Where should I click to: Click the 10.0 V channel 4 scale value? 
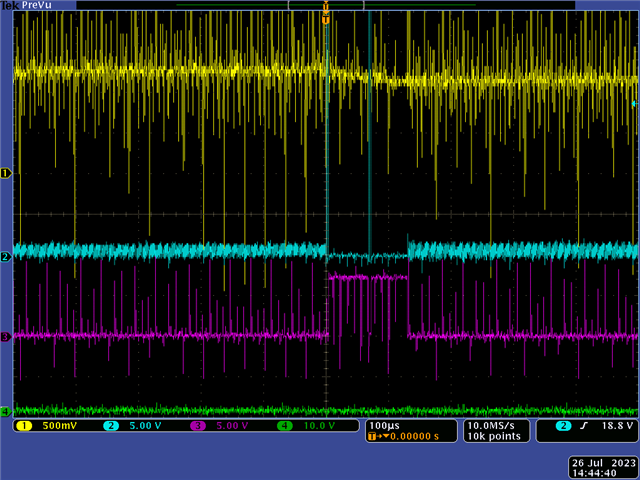[320, 426]
